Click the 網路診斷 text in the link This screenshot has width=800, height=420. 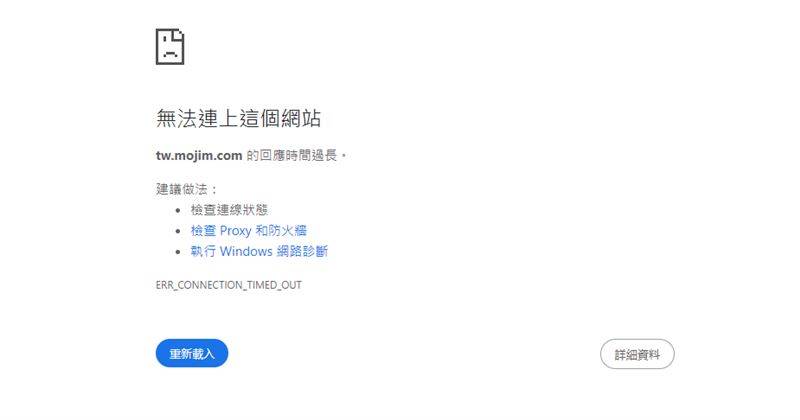coord(303,251)
